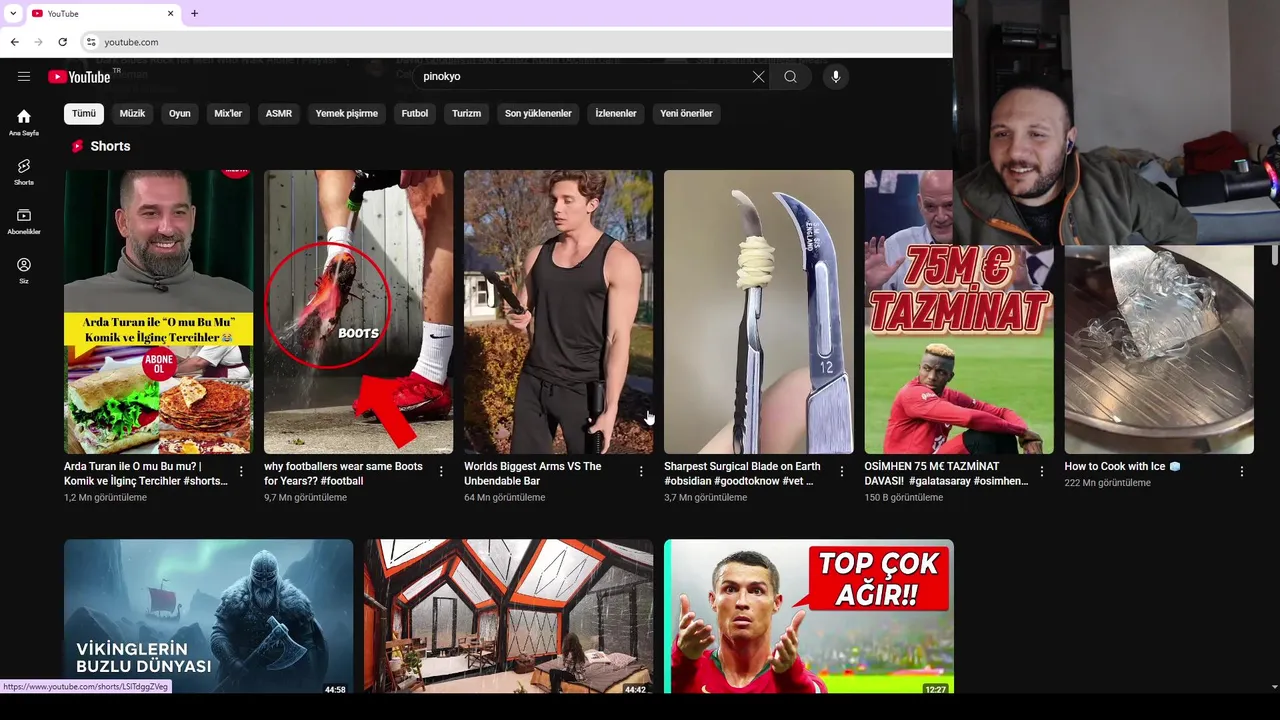Click the magnifier search button

[790, 77]
